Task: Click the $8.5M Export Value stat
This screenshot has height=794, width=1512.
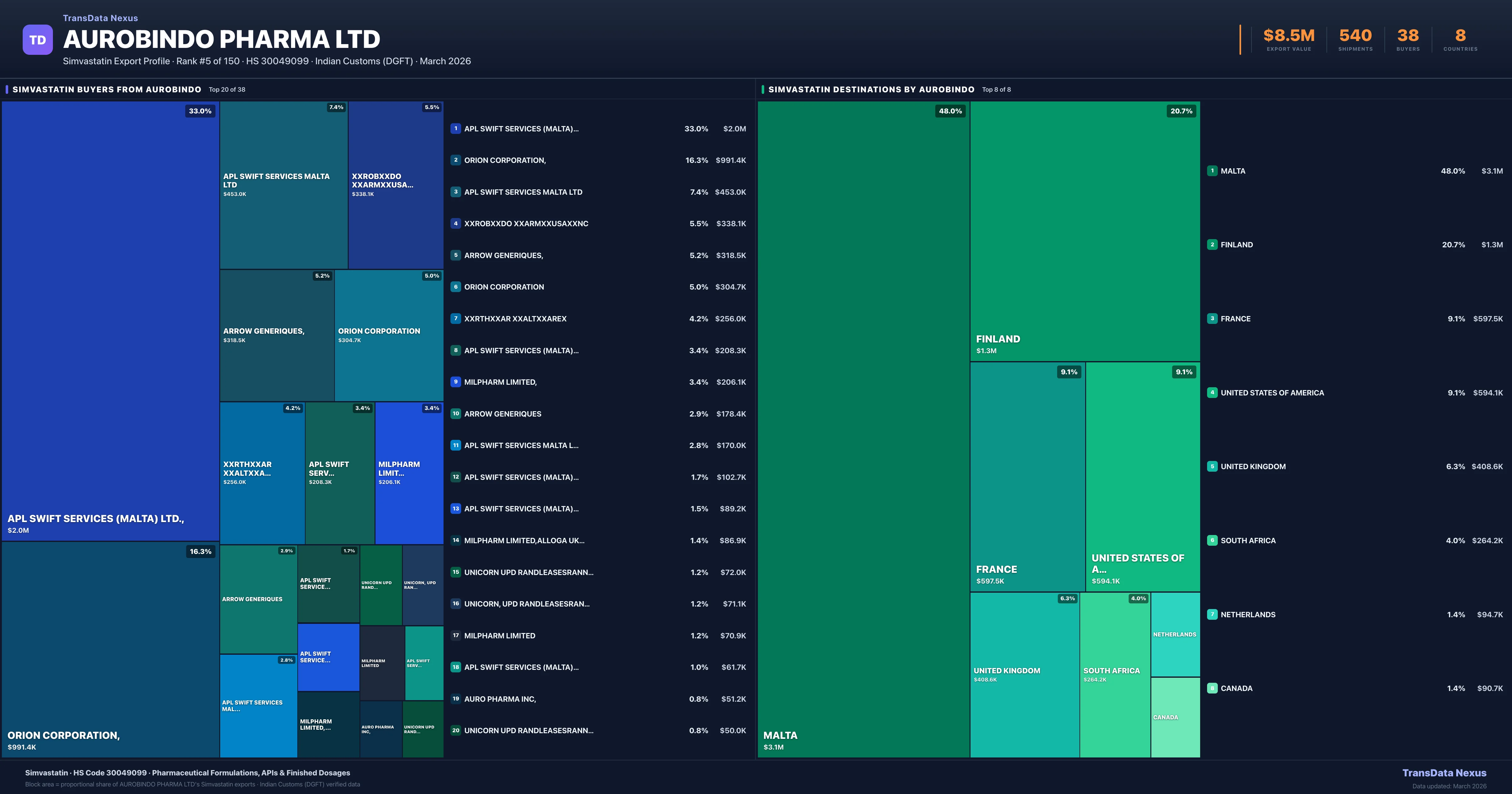Action: (x=1288, y=35)
